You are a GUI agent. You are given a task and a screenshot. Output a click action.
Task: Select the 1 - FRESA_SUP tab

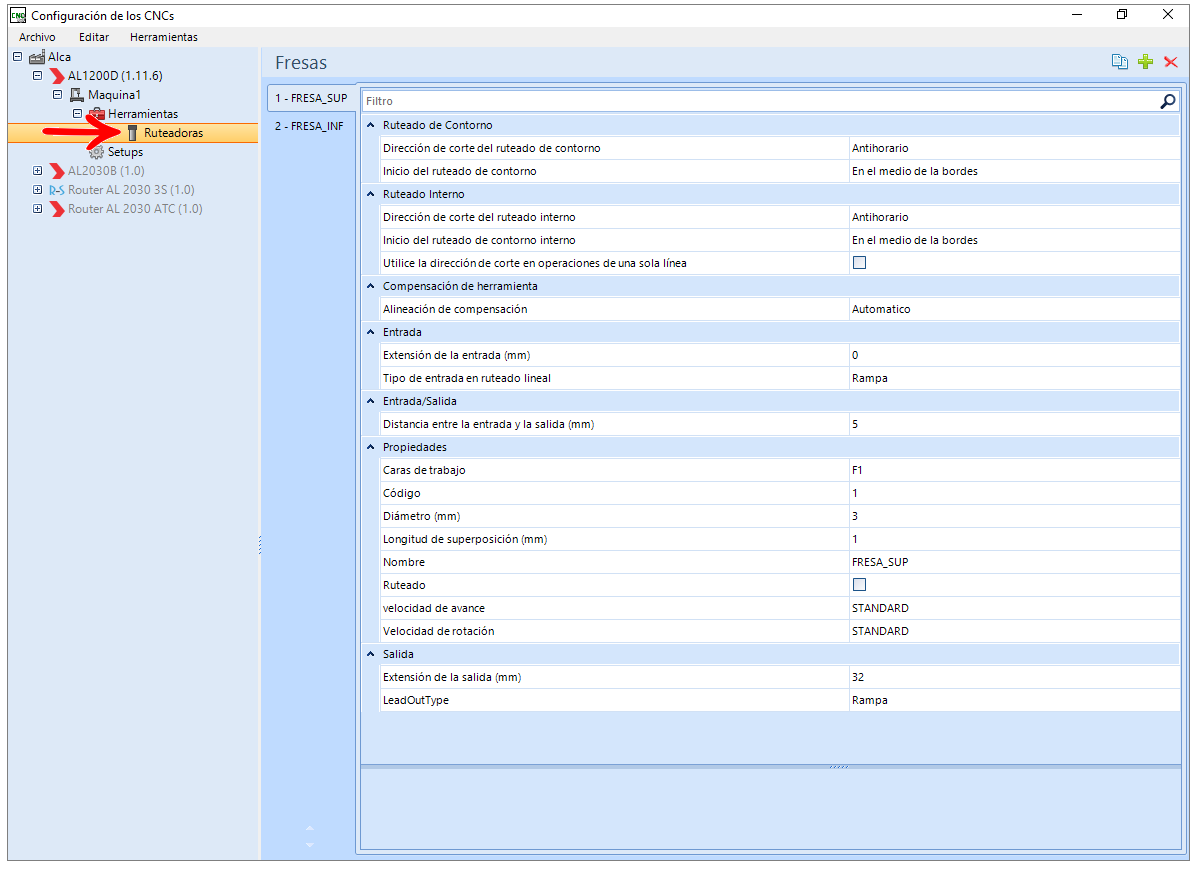pyautogui.click(x=311, y=98)
